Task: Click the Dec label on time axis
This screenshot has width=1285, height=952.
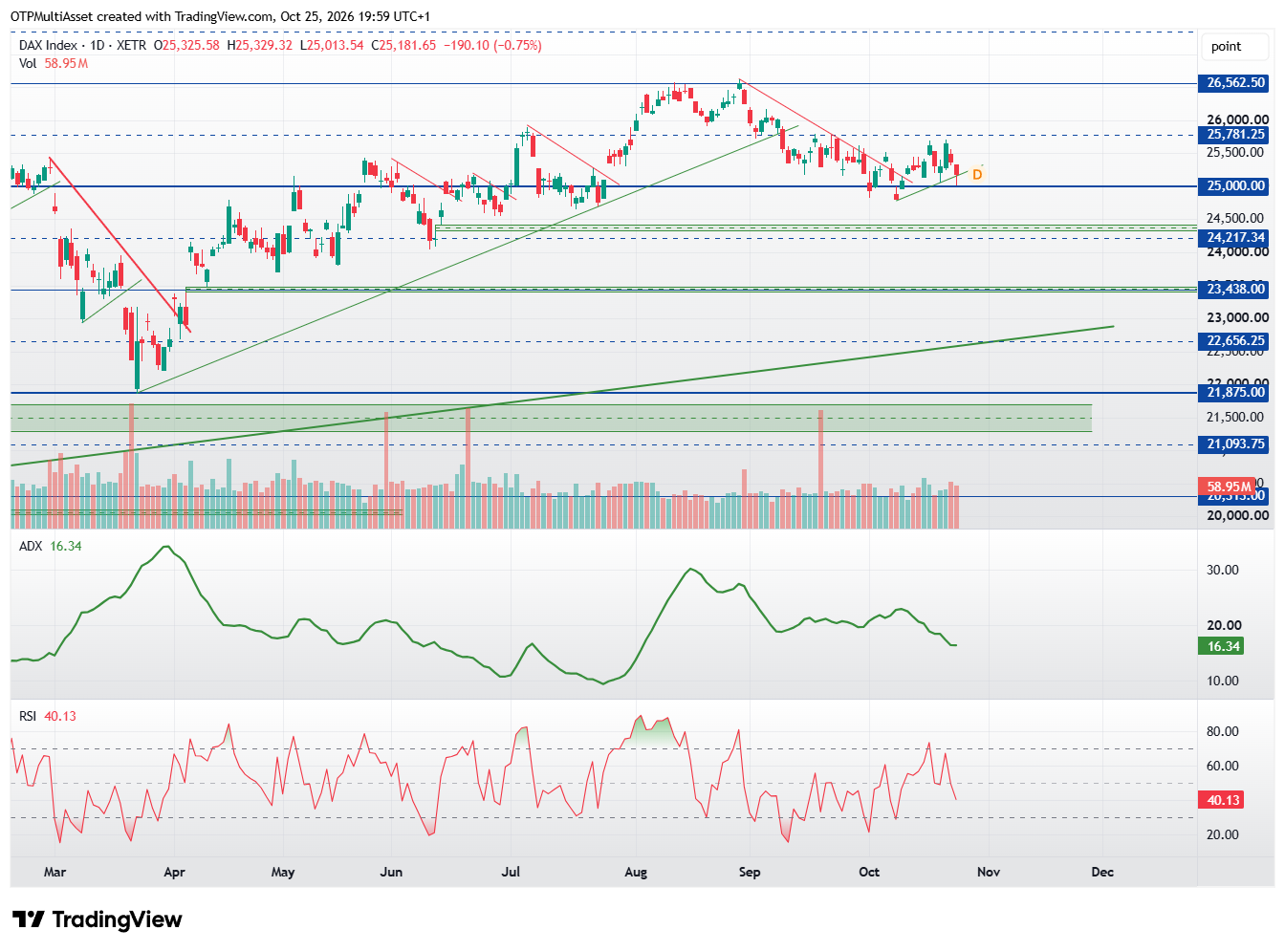Action: point(1102,872)
